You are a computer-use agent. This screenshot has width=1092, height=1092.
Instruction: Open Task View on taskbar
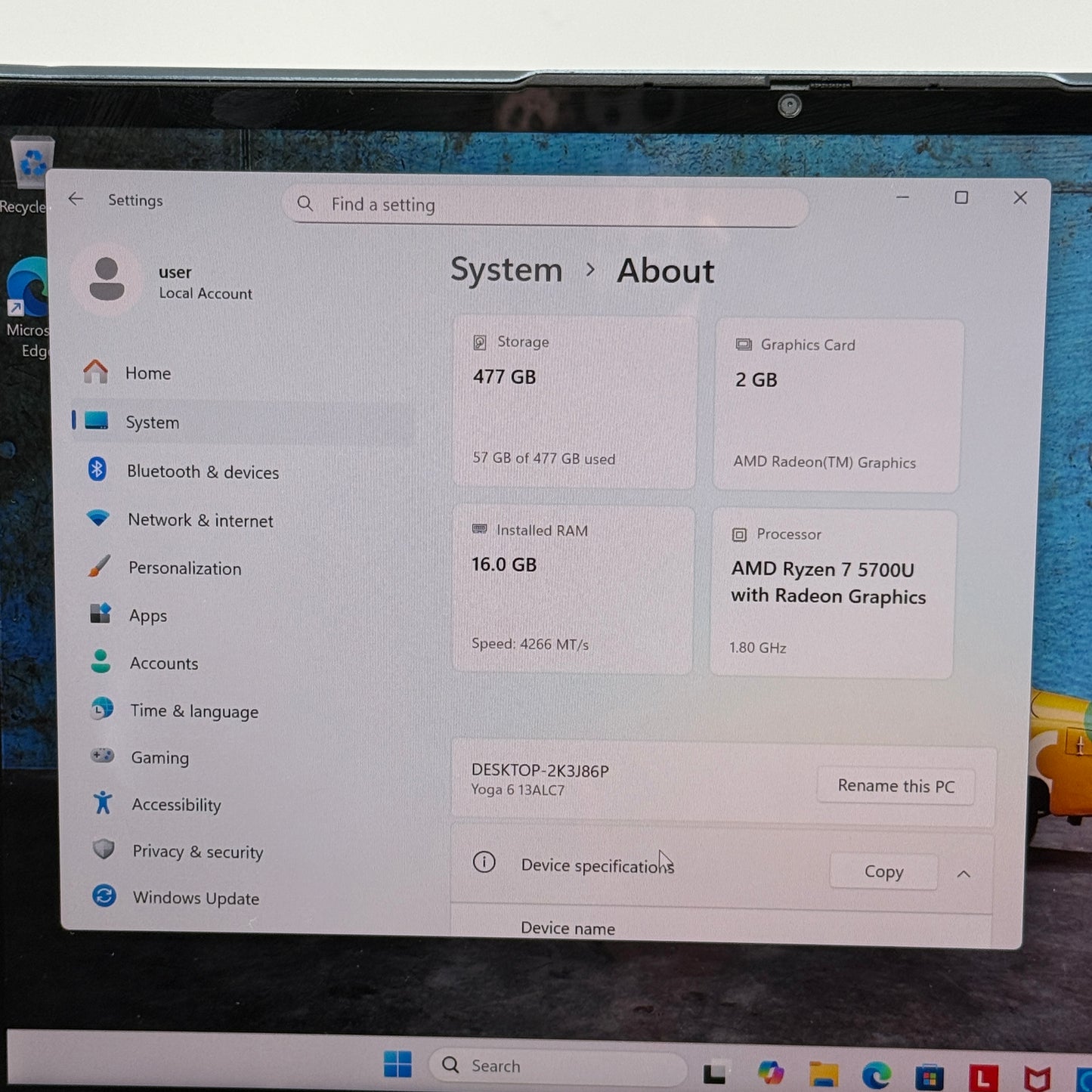click(x=714, y=1072)
